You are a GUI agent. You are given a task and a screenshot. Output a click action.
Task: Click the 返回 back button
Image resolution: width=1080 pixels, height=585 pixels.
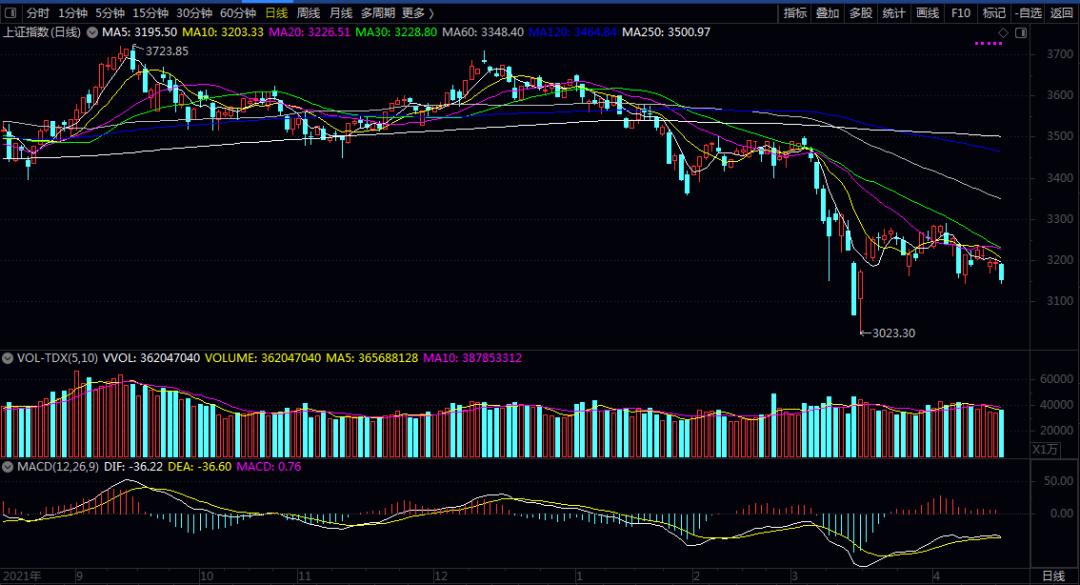click(1061, 13)
